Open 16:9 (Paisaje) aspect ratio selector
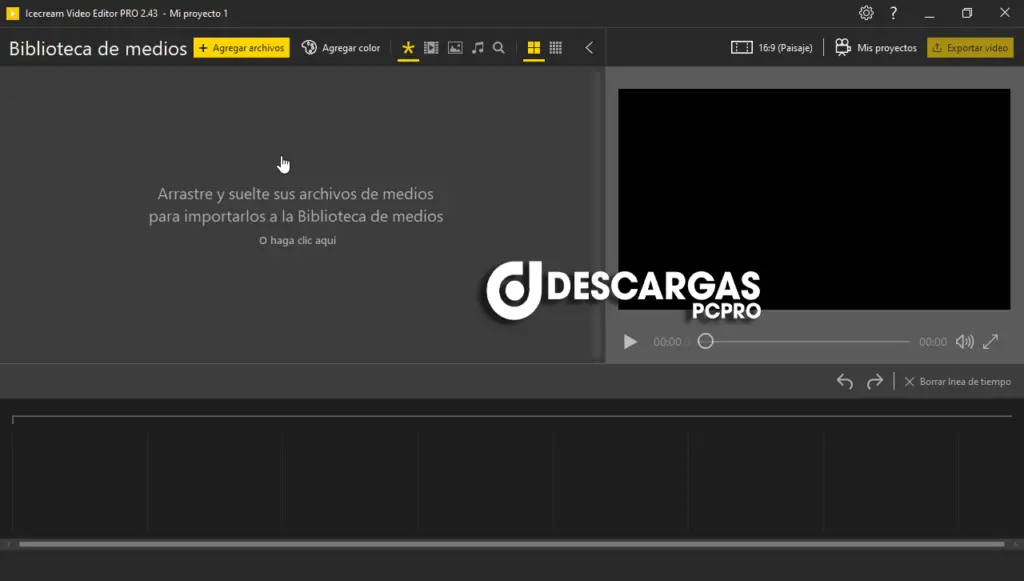Viewport: 1024px width, 581px height. click(x=771, y=48)
